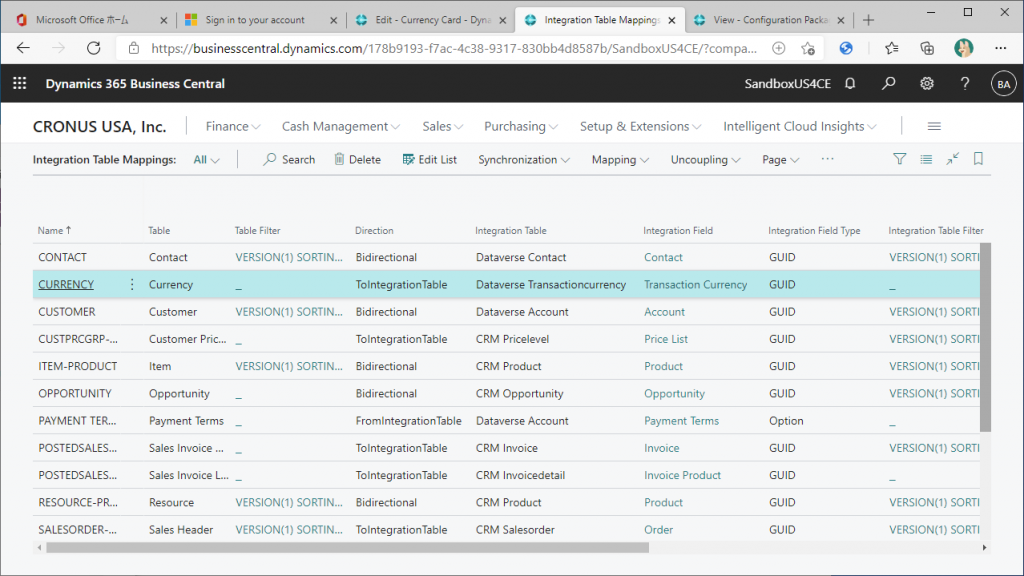
Task: Expand the Purchasing menu
Action: tap(520, 126)
